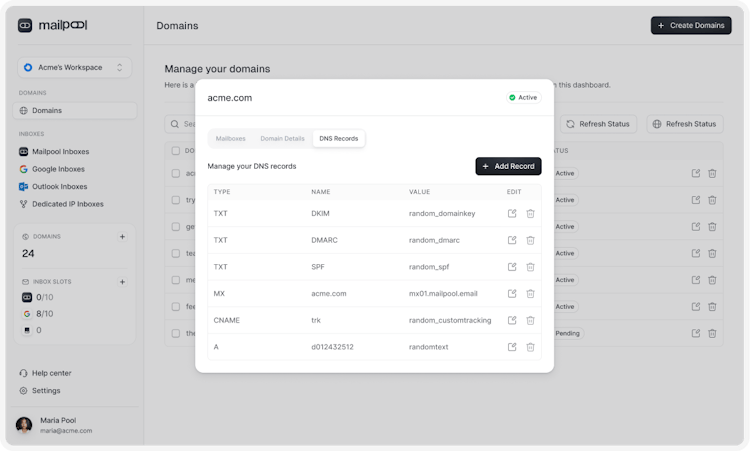
Task: Select the DNS Records tab
Action: (x=338, y=138)
